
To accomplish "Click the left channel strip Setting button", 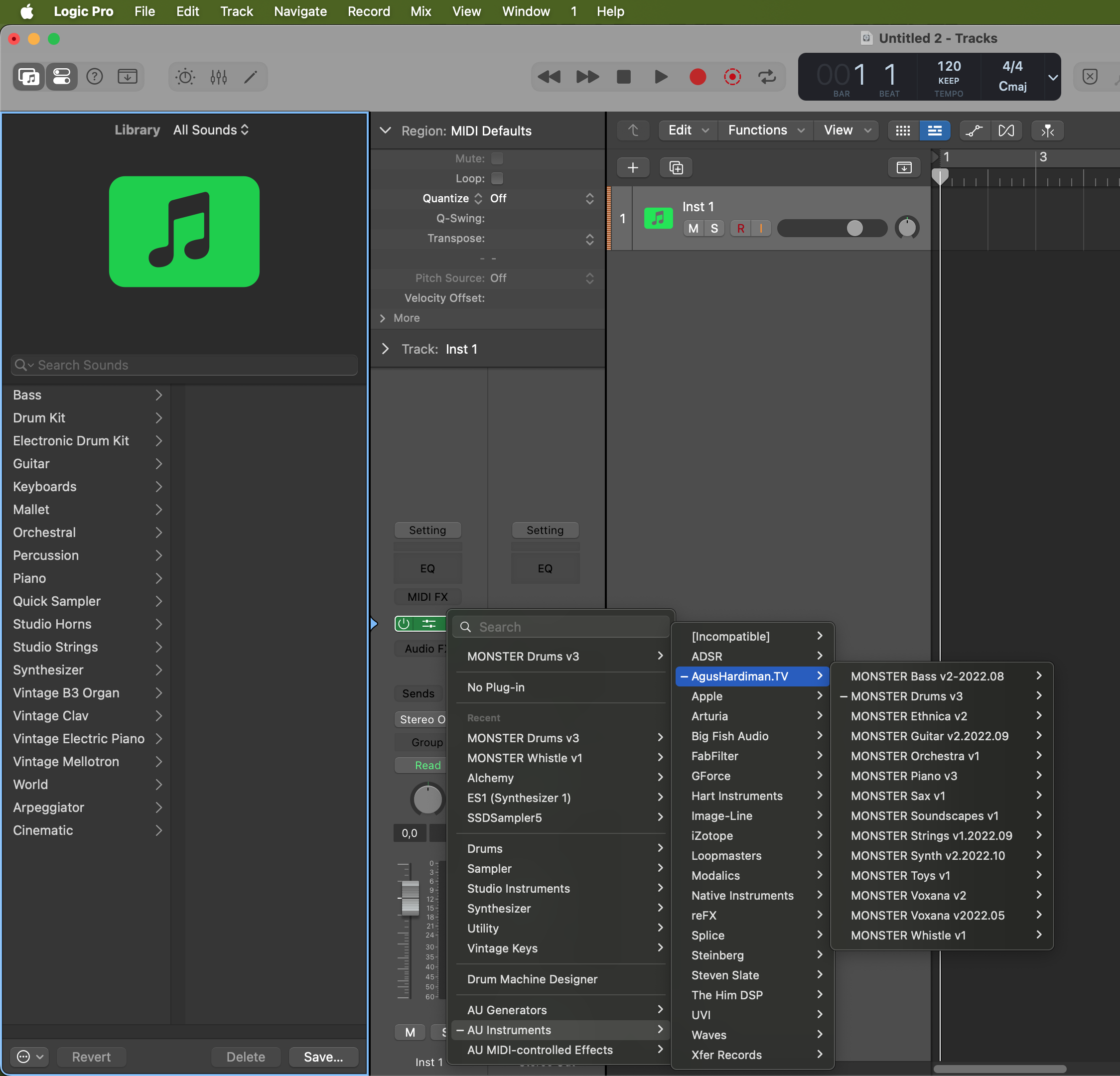I will 427,530.
